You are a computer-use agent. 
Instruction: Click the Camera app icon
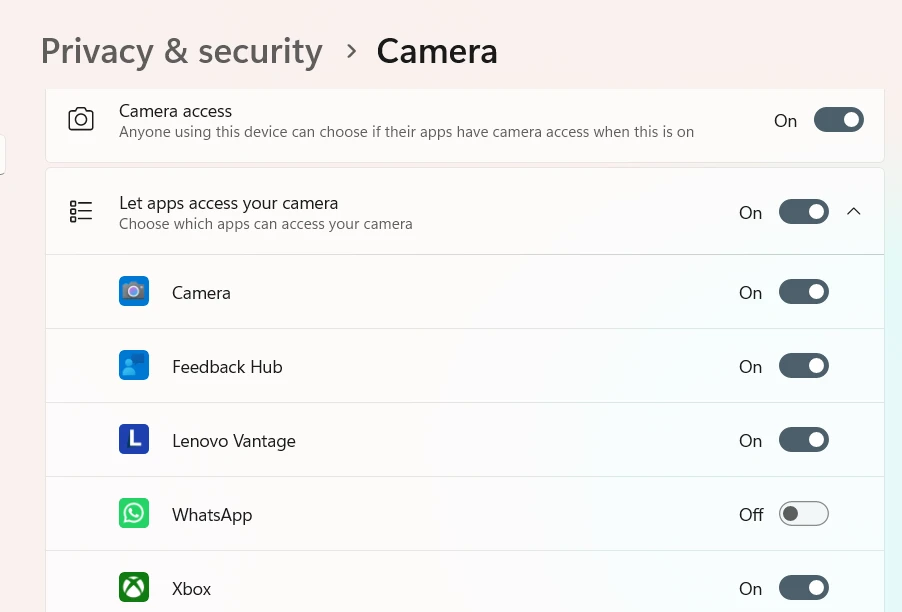(x=134, y=292)
